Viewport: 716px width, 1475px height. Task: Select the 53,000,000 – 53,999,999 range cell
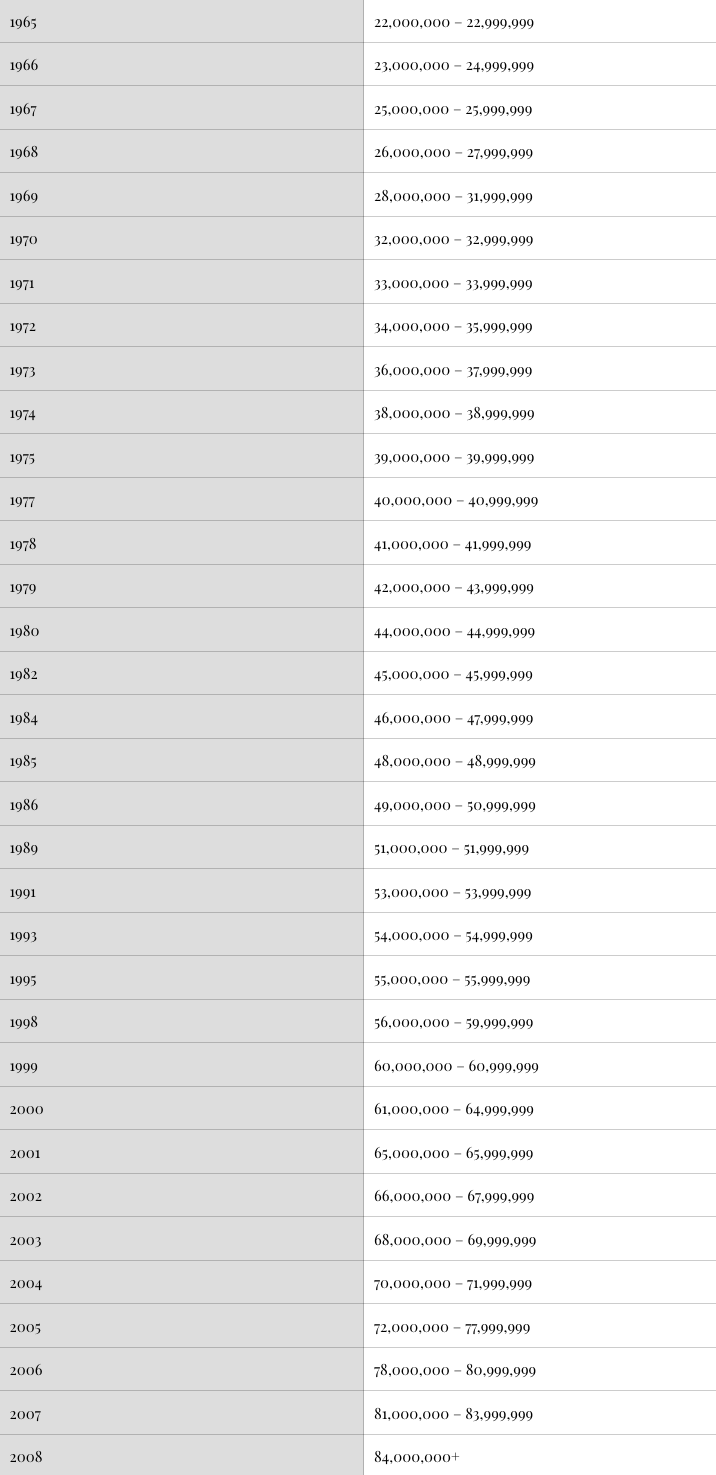(540, 891)
